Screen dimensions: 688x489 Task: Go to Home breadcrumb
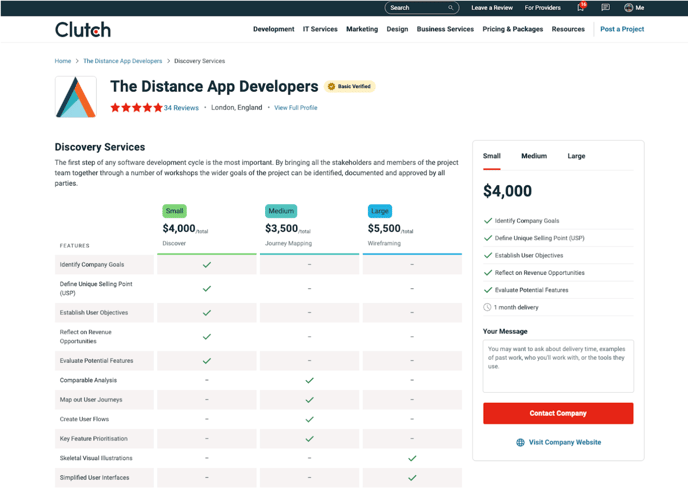[63, 61]
